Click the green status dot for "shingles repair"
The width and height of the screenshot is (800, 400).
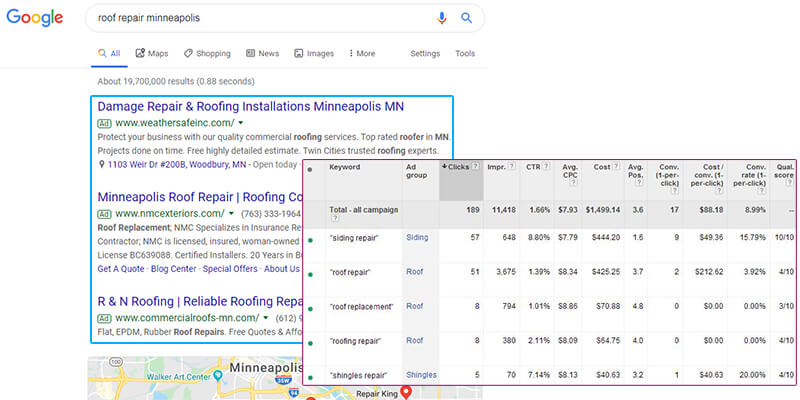coord(311,378)
